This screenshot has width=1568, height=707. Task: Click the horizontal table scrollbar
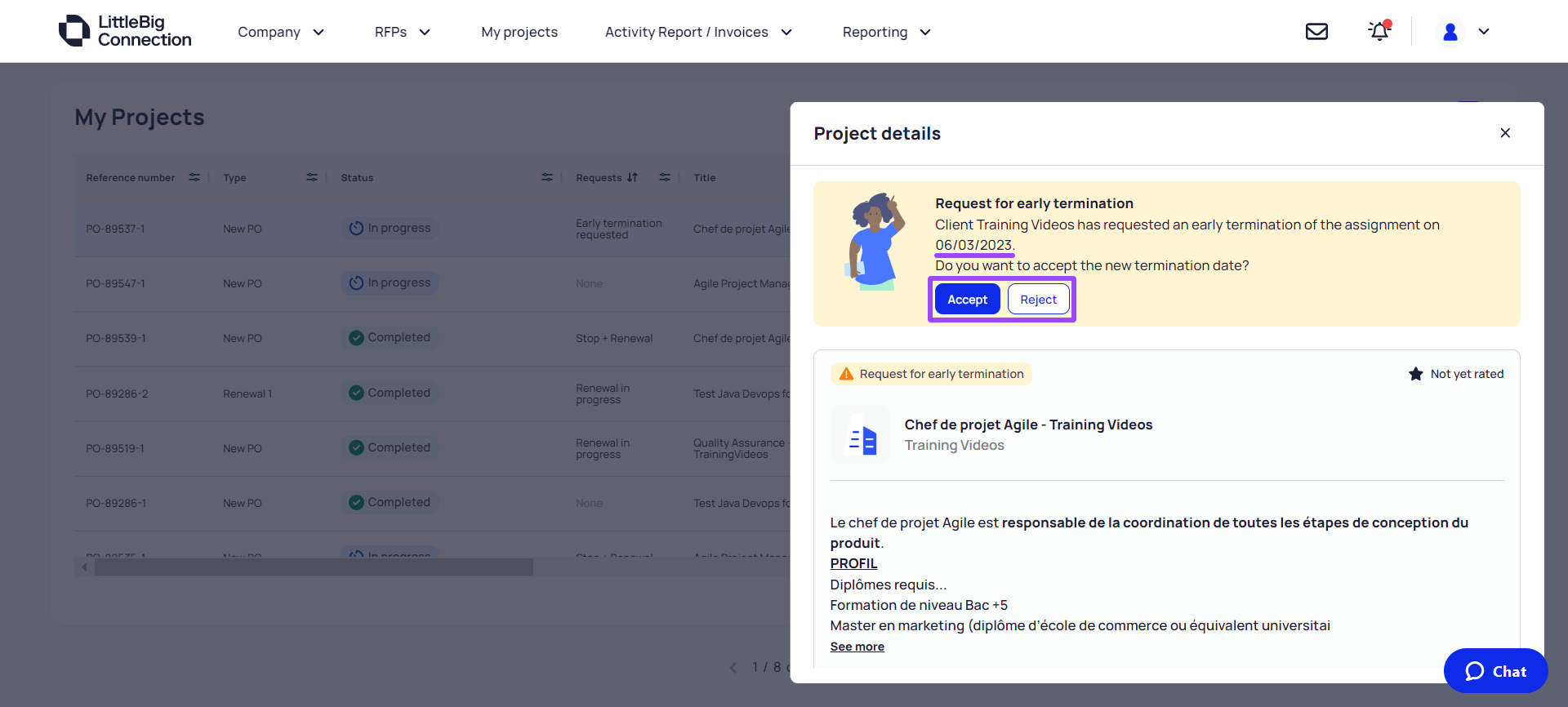314,567
